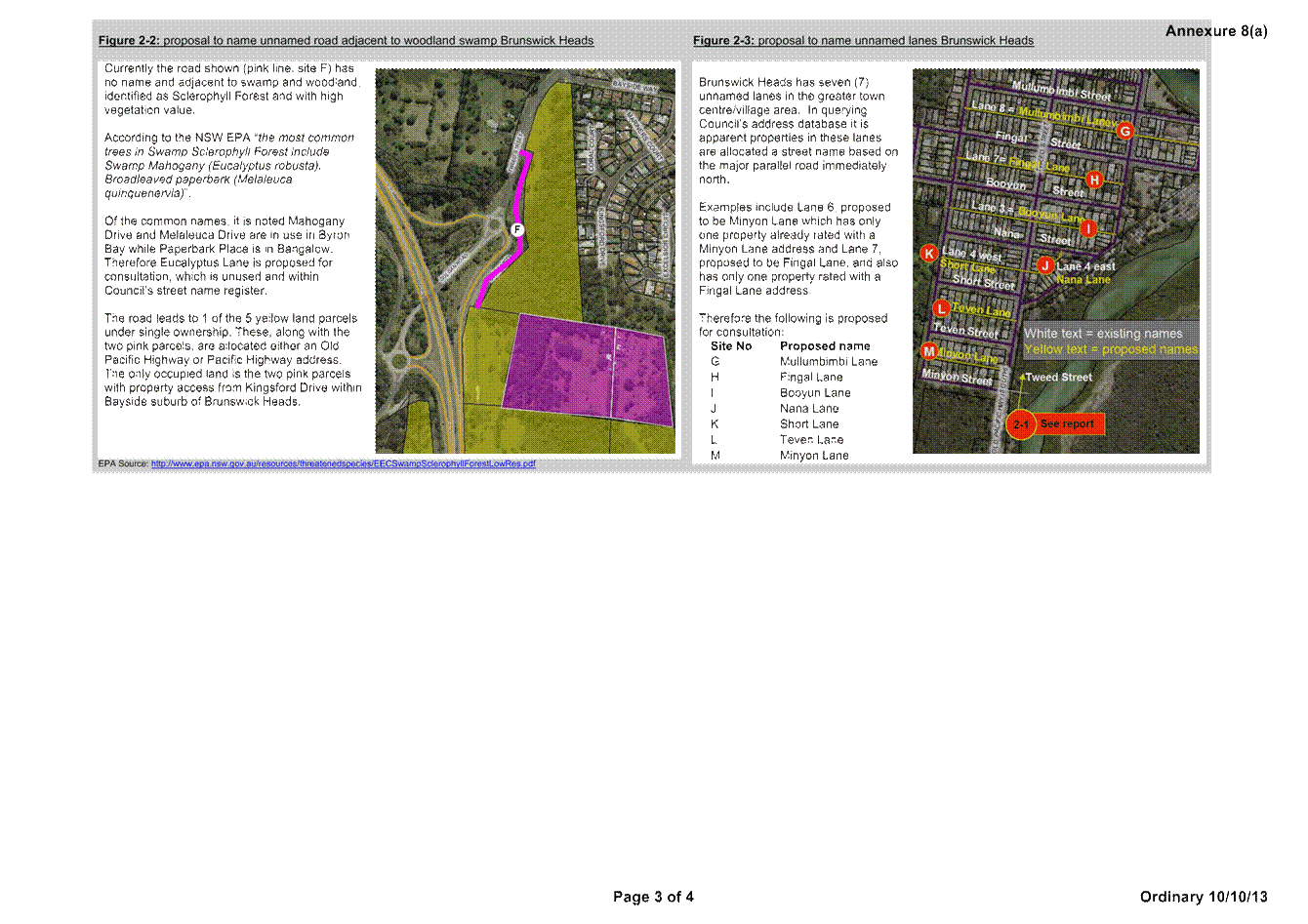Click the 2-1 circle marker on map
1308x924 pixels.
pyautogui.click(x=1021, y=424)
